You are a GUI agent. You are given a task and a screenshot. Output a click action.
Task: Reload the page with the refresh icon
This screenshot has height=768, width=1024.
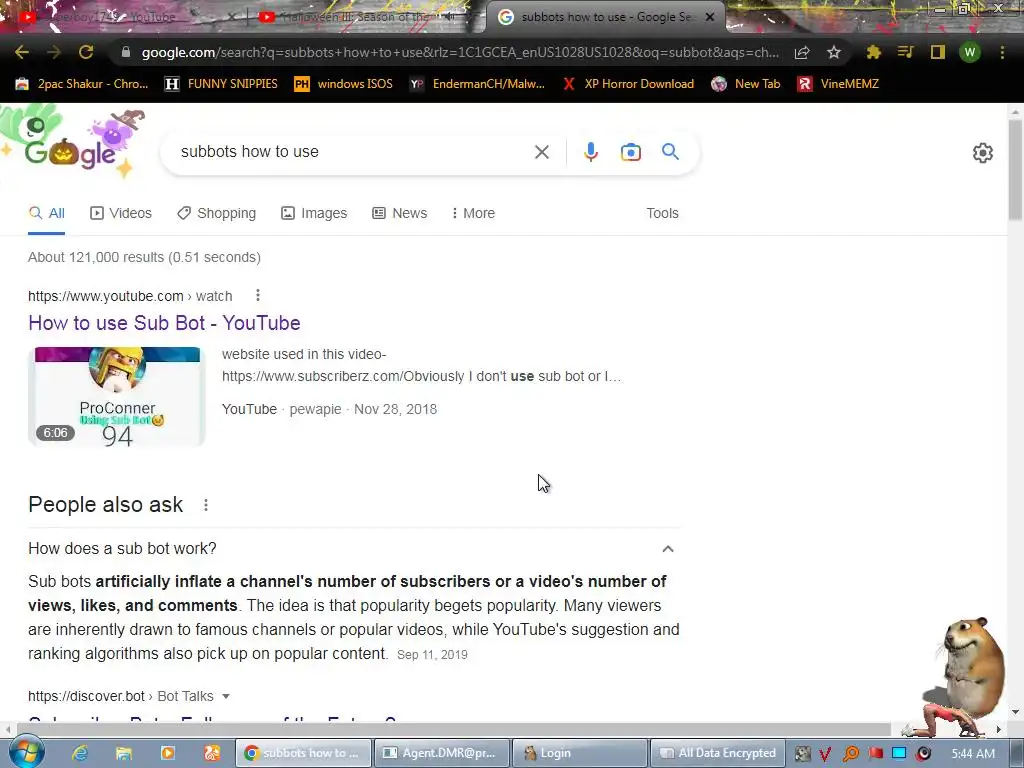pyautogui.click(x=86, y=52)
